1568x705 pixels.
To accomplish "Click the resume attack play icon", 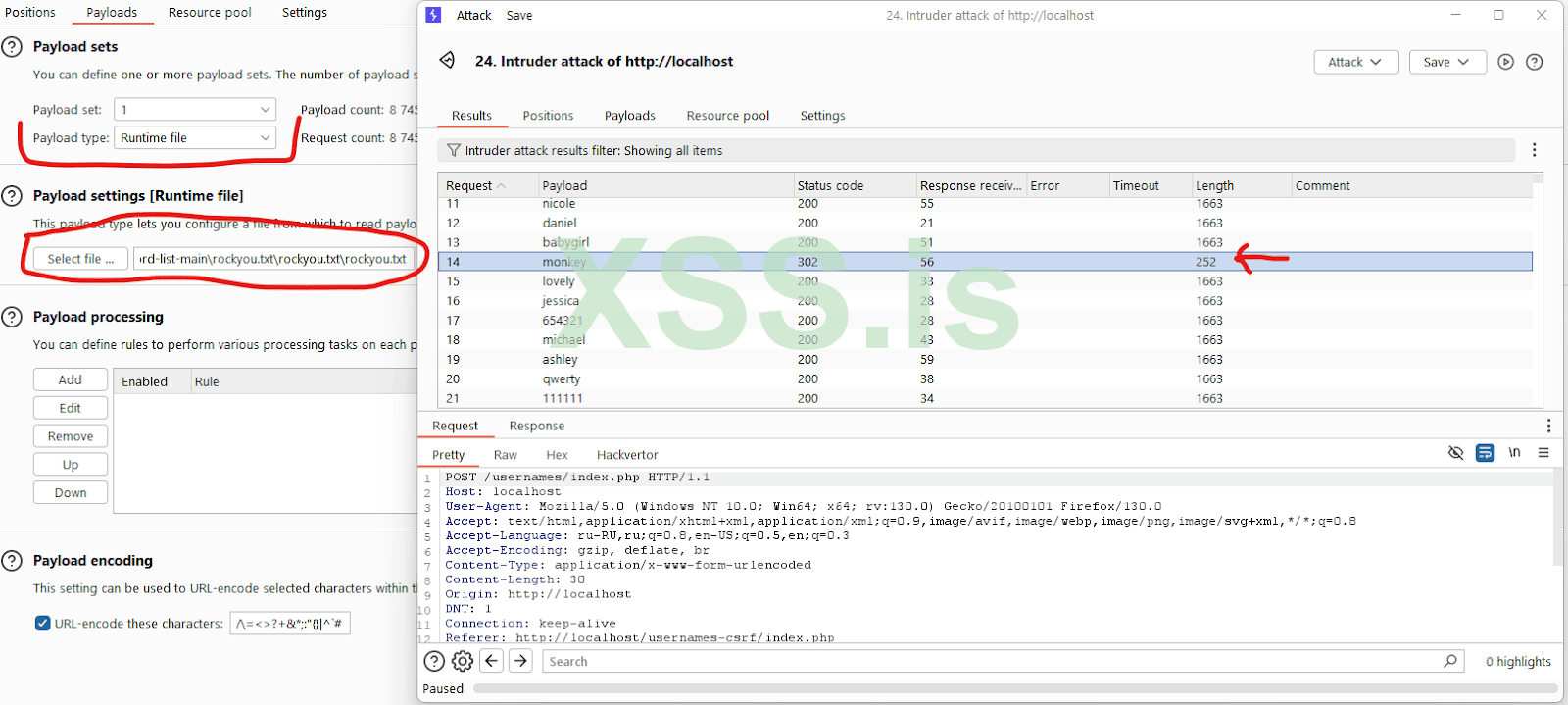I will [x=1505, y=62].
